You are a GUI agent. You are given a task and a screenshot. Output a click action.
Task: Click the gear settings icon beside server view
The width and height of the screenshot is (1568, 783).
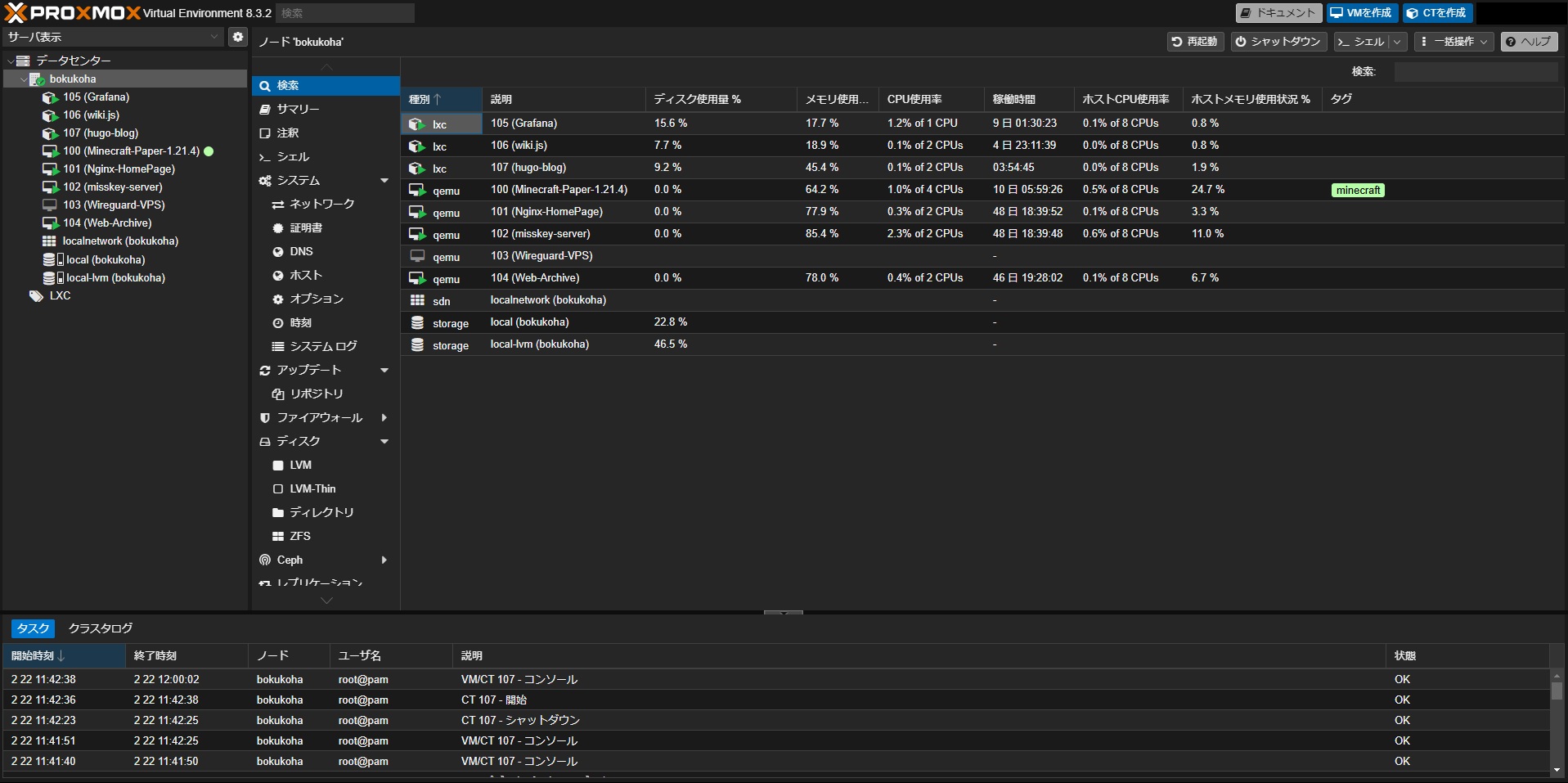237,37
